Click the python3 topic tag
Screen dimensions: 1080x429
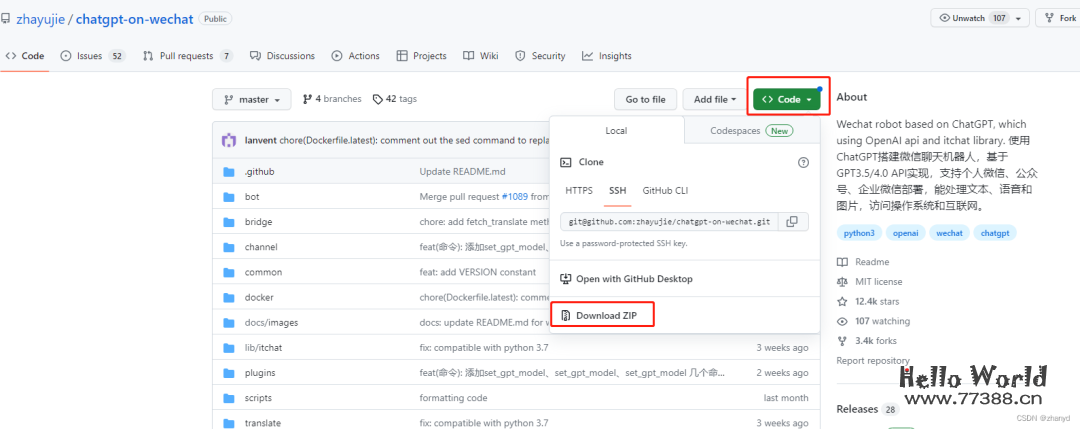pos(859,233)
